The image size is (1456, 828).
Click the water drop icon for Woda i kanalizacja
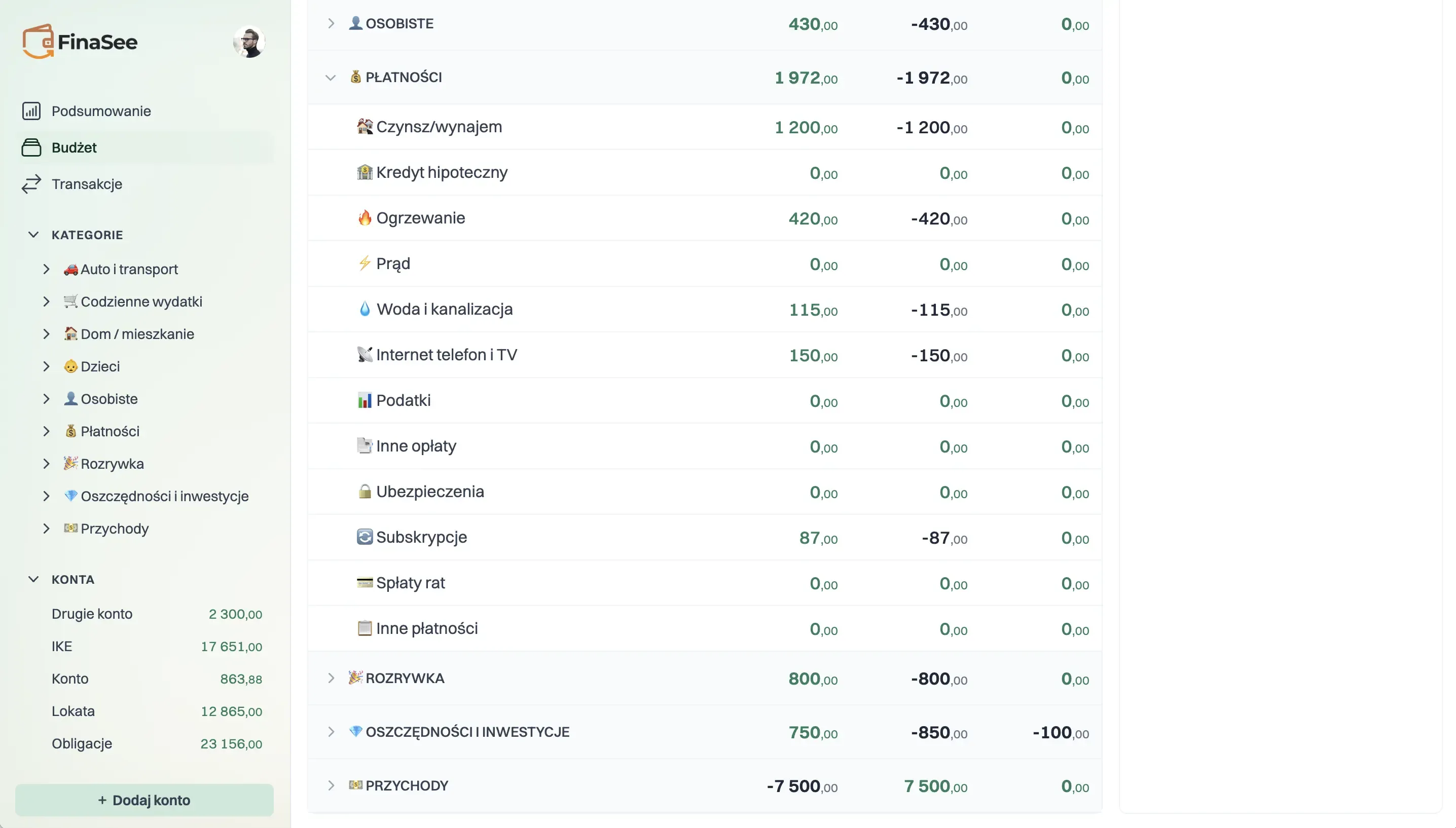365,309
